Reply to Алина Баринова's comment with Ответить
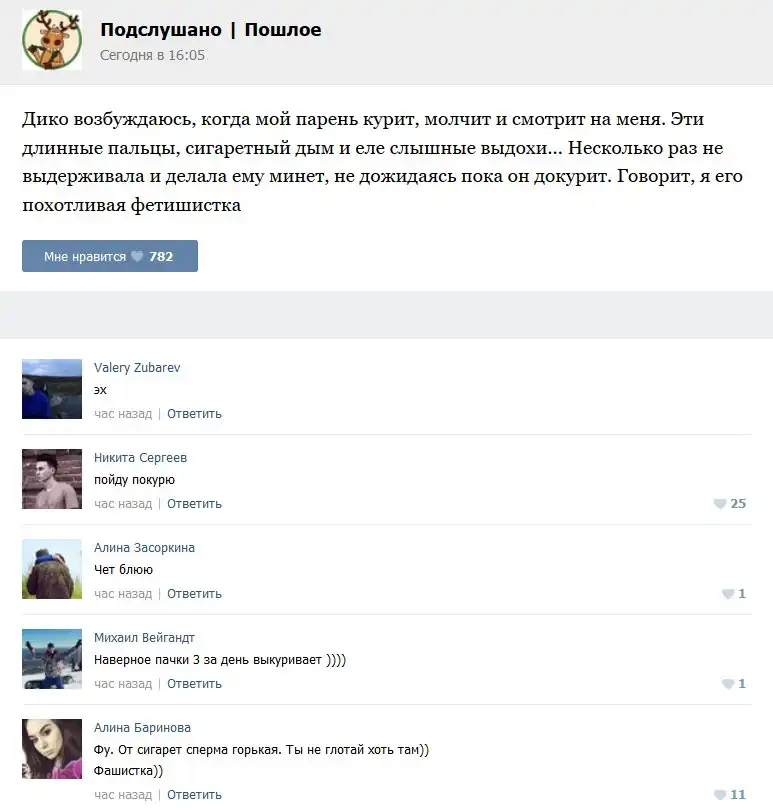 (194, 795)
